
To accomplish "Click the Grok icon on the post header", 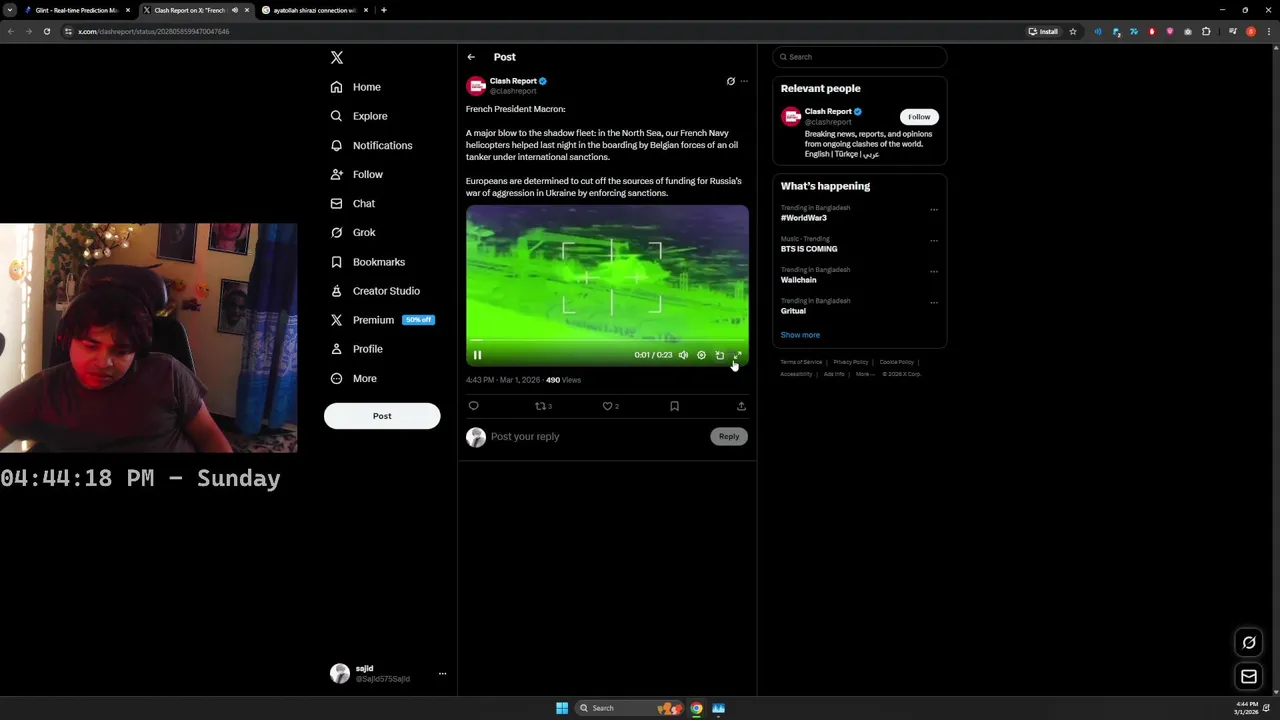I will pos(730,81).
